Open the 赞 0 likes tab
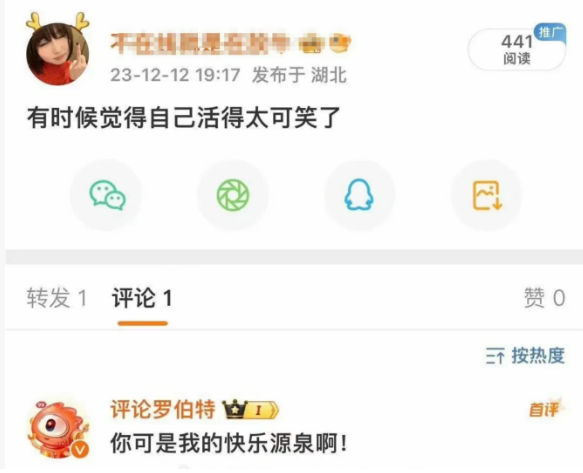 (x=545, y=298)
